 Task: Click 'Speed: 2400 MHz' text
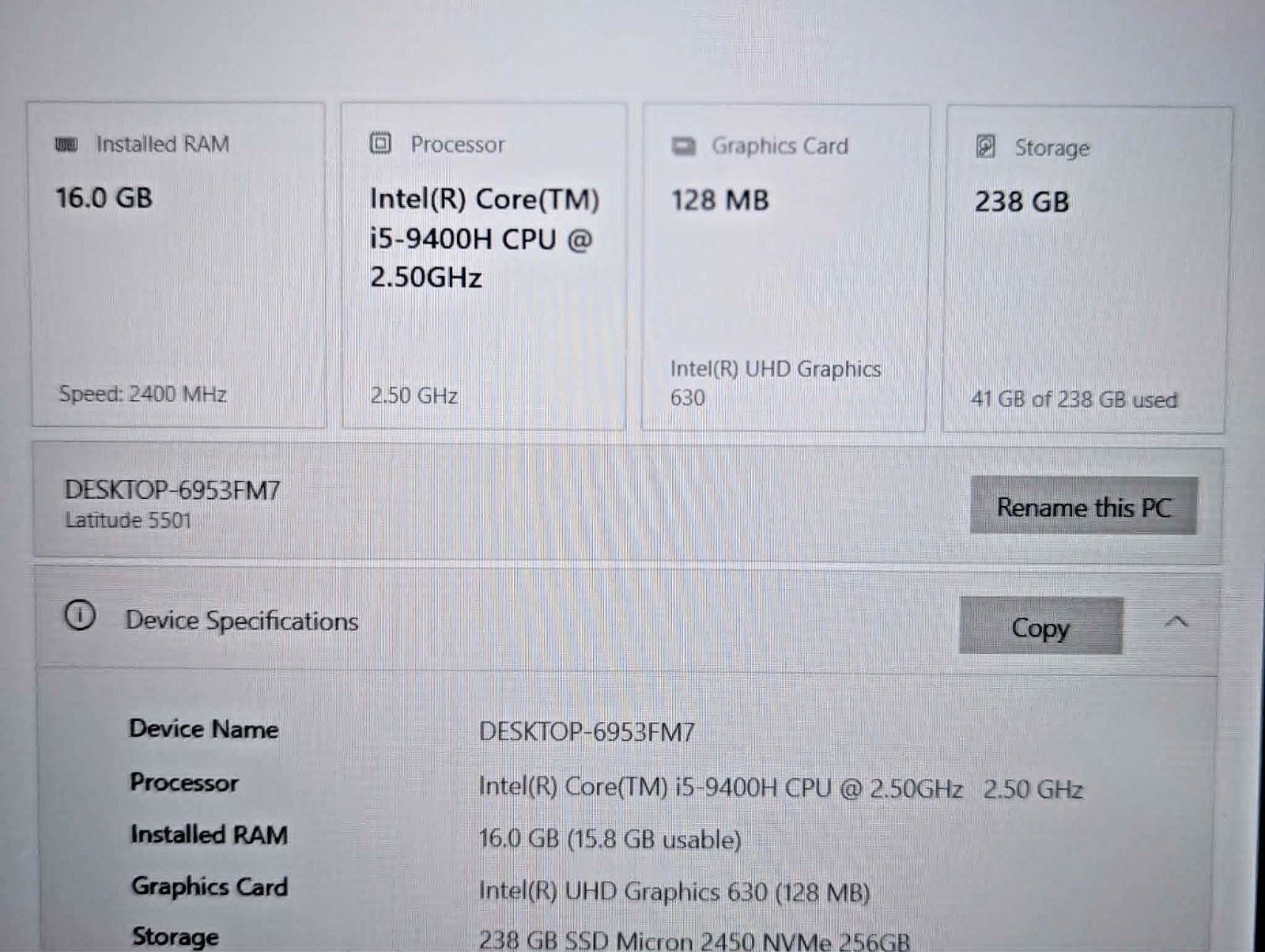(143, 394)
